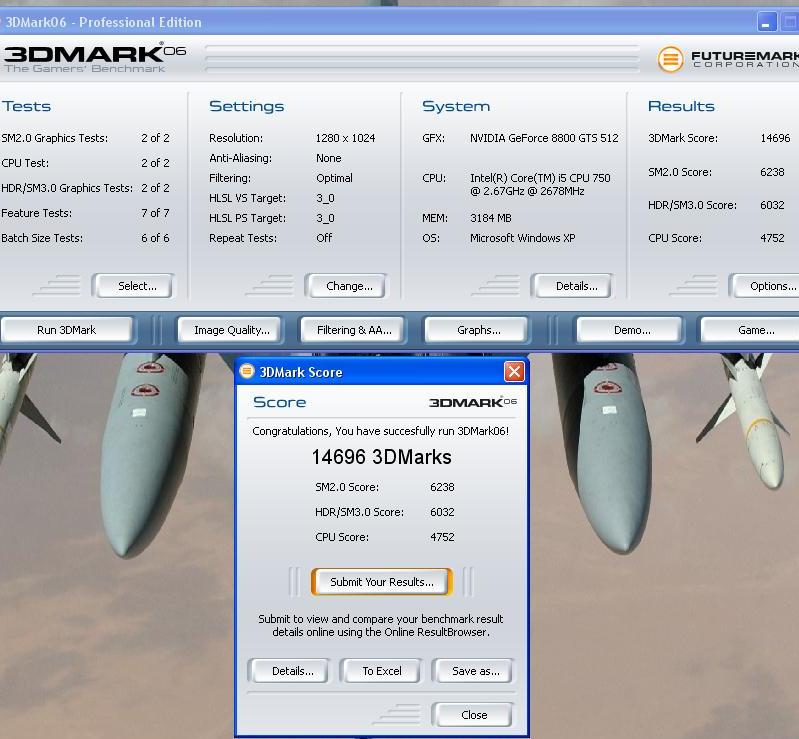Click the Settings section heading
Screen dimensions: 799x739
point(247,106)
